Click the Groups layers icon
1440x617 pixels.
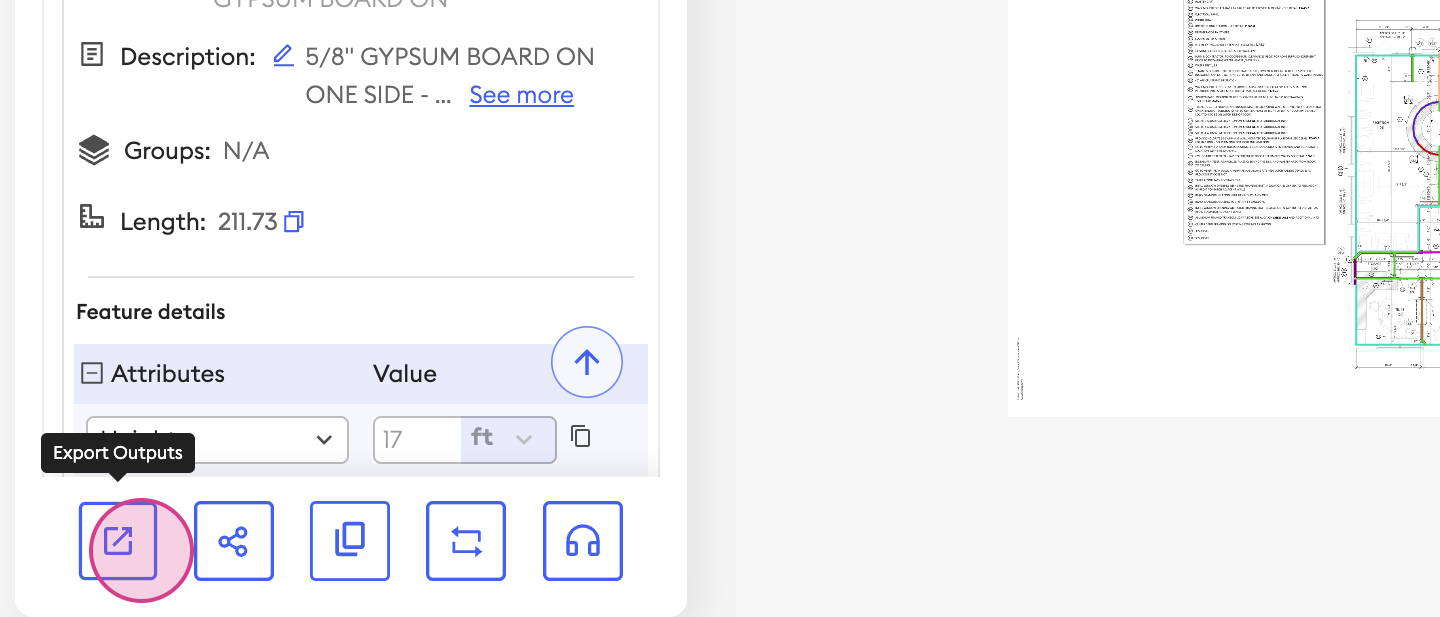point(93,151)
